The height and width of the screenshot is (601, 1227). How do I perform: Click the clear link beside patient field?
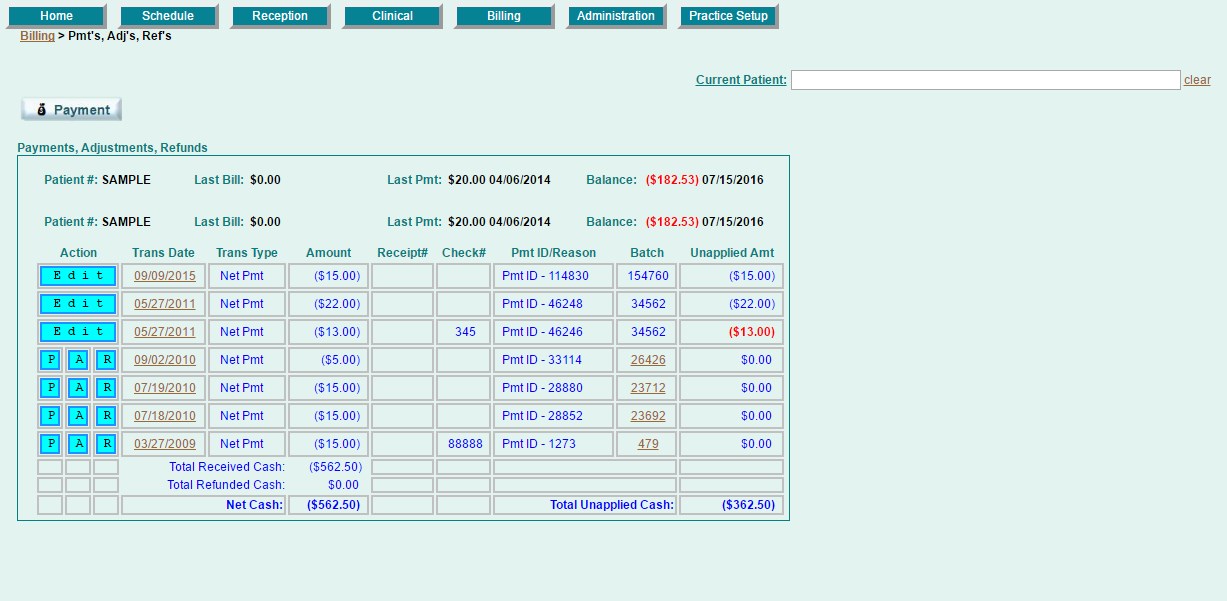[x=1197, y=80]
